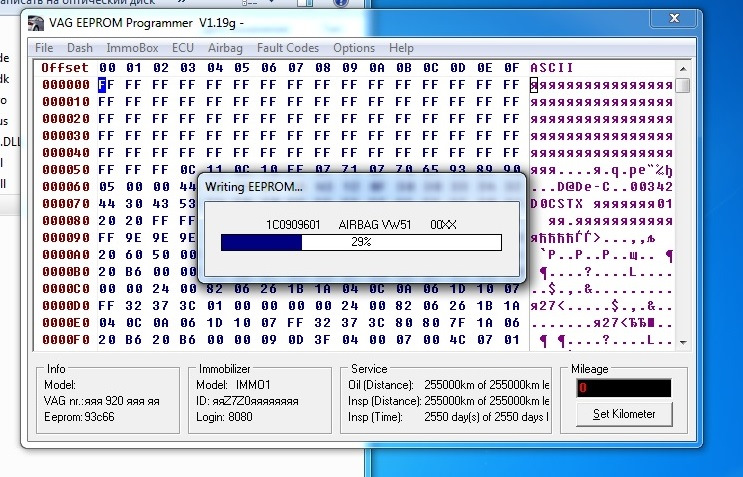This screenshot has width=743, height=477.
Task: Click the offset 0000D0 row label
Action: click(66, 306)
